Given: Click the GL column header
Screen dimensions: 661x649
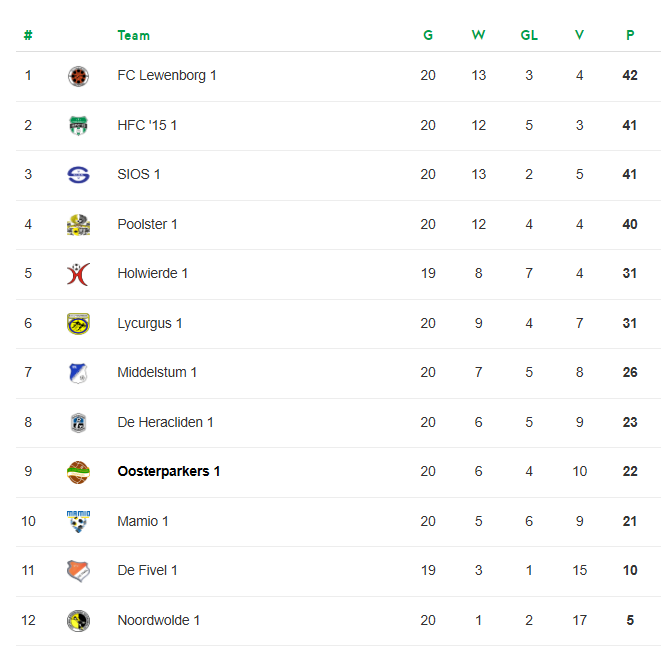Looking at the screenshot, I should [529, 35].
